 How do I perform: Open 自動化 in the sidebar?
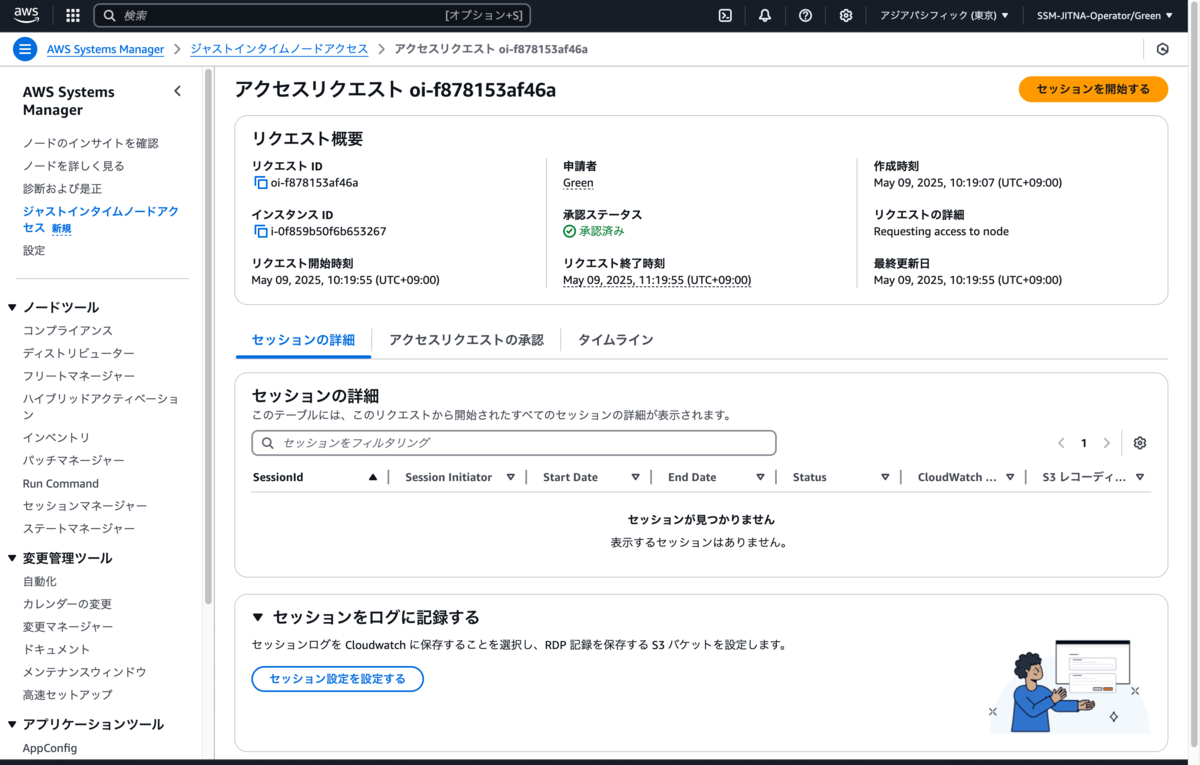point(40,581)
